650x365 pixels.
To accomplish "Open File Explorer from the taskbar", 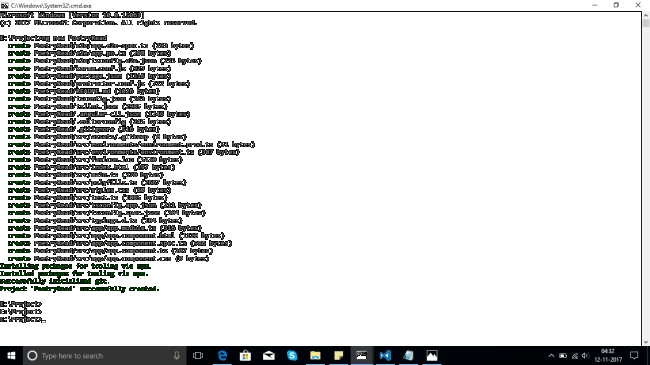I will 315,355.
